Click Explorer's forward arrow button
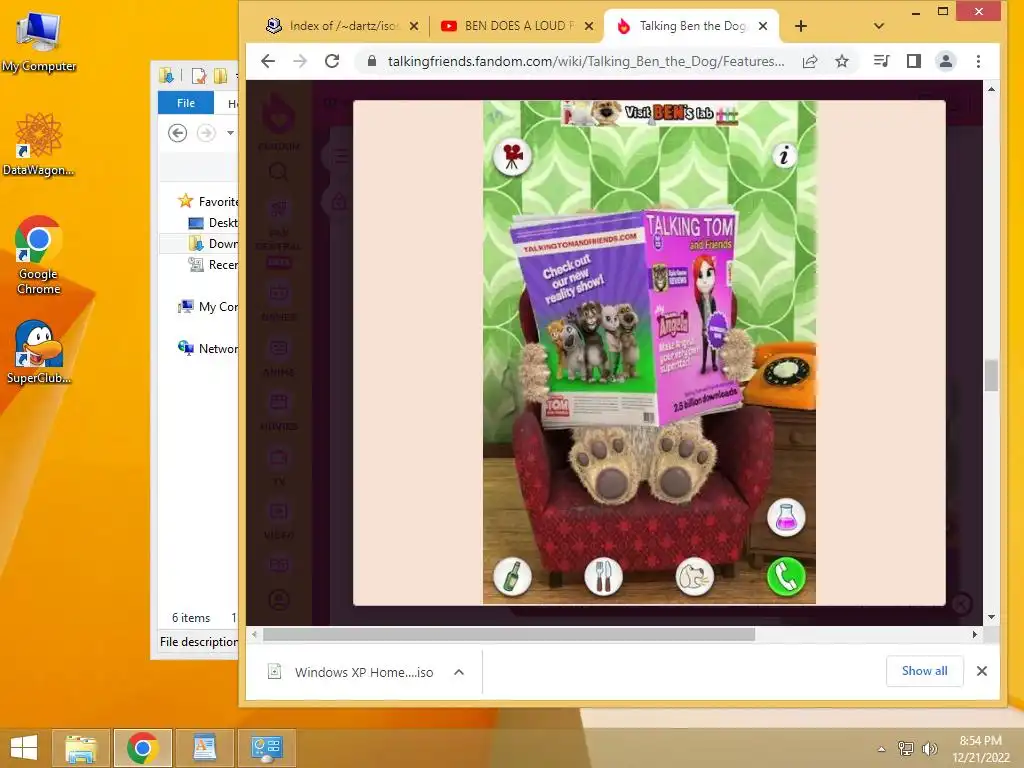 click(x=206, y=133)
